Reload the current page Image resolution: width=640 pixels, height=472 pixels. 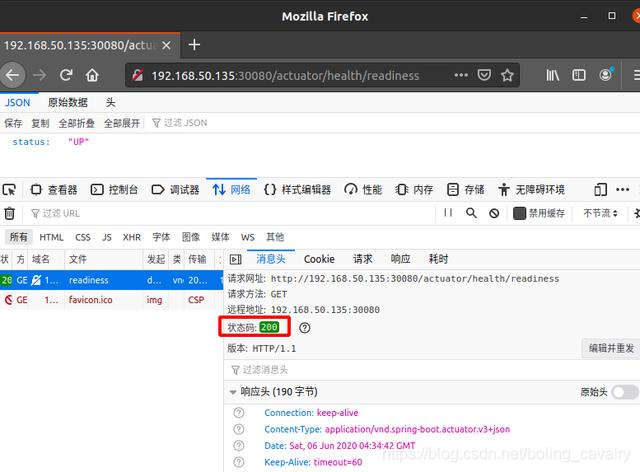[66, 75]
